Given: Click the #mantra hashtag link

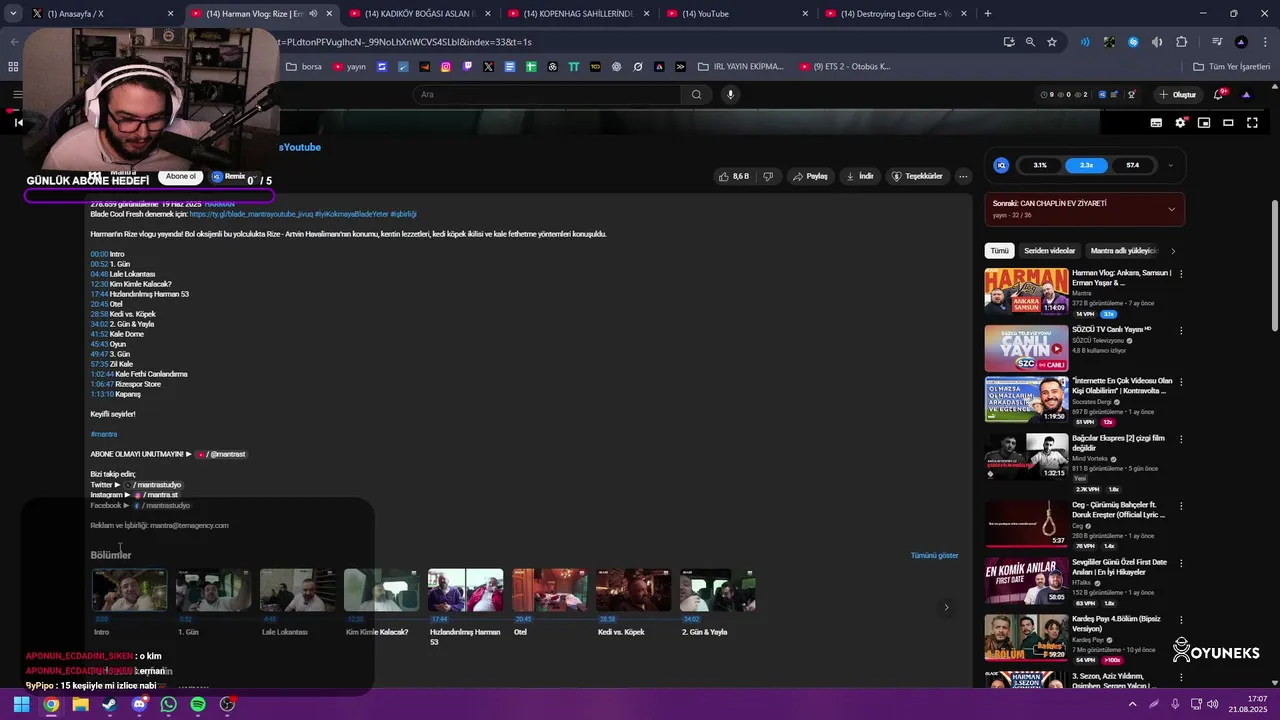Looking at the screenshot, I should (104, 434).
